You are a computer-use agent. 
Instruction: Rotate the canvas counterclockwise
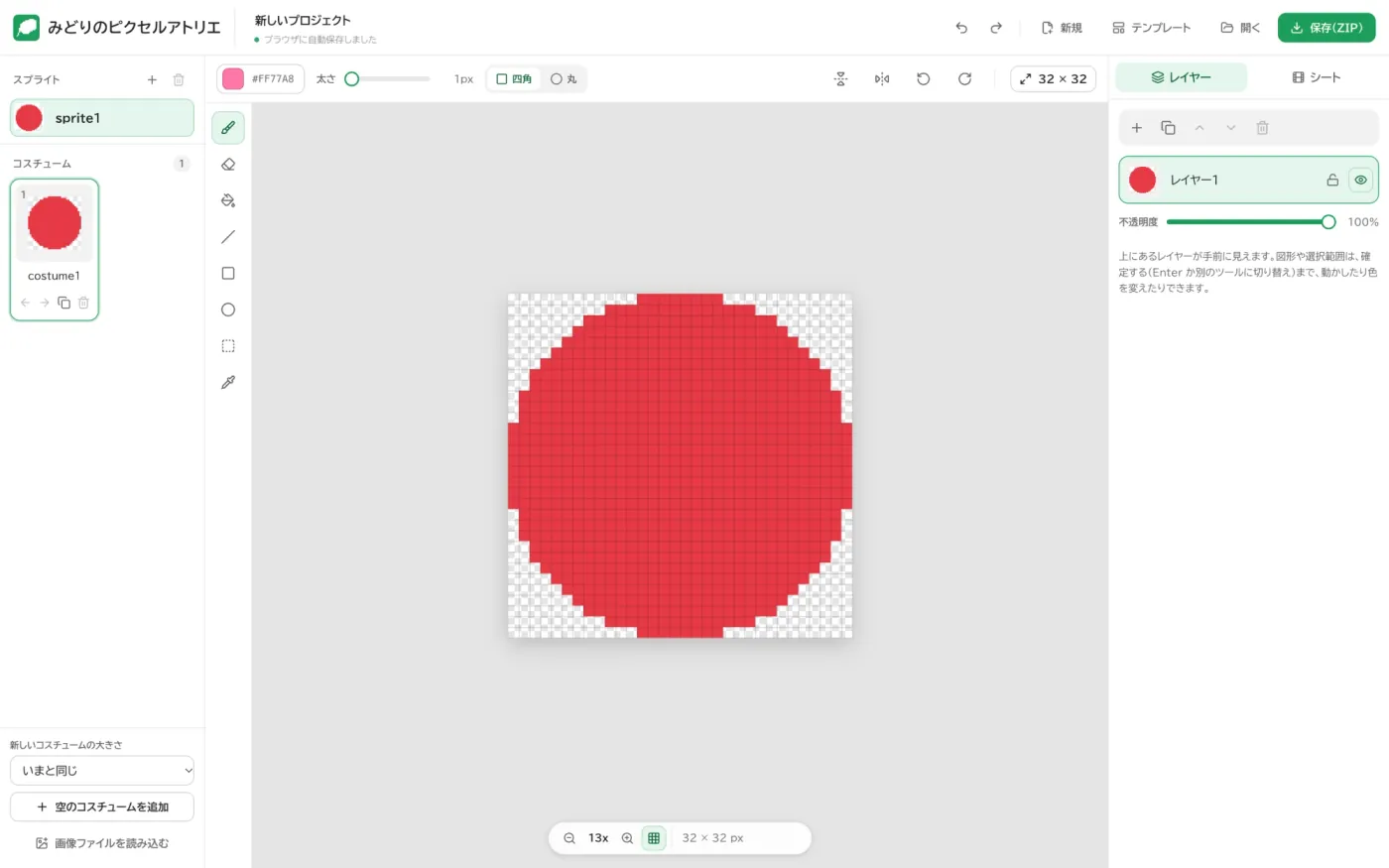click(x=924, y=79)
